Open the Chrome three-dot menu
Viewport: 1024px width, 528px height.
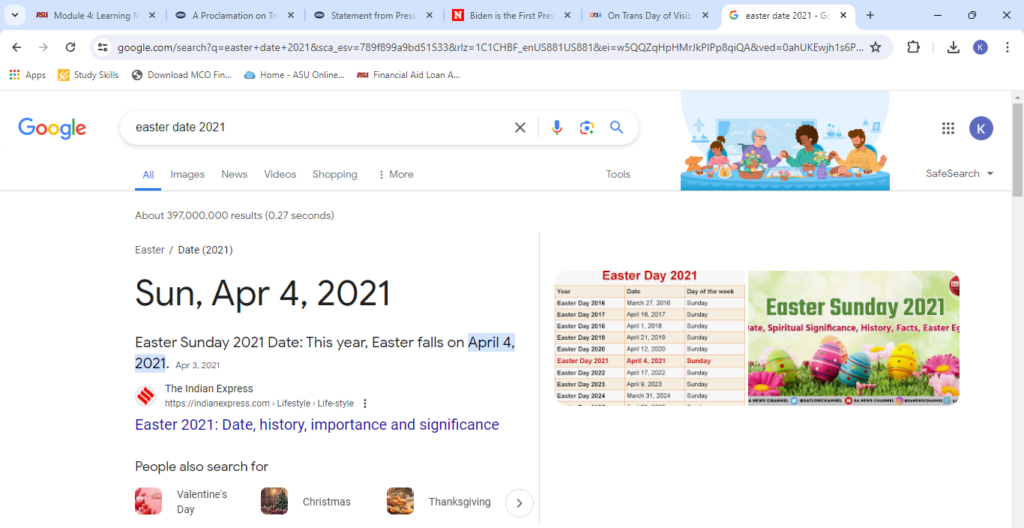(x=1007, y=47)
